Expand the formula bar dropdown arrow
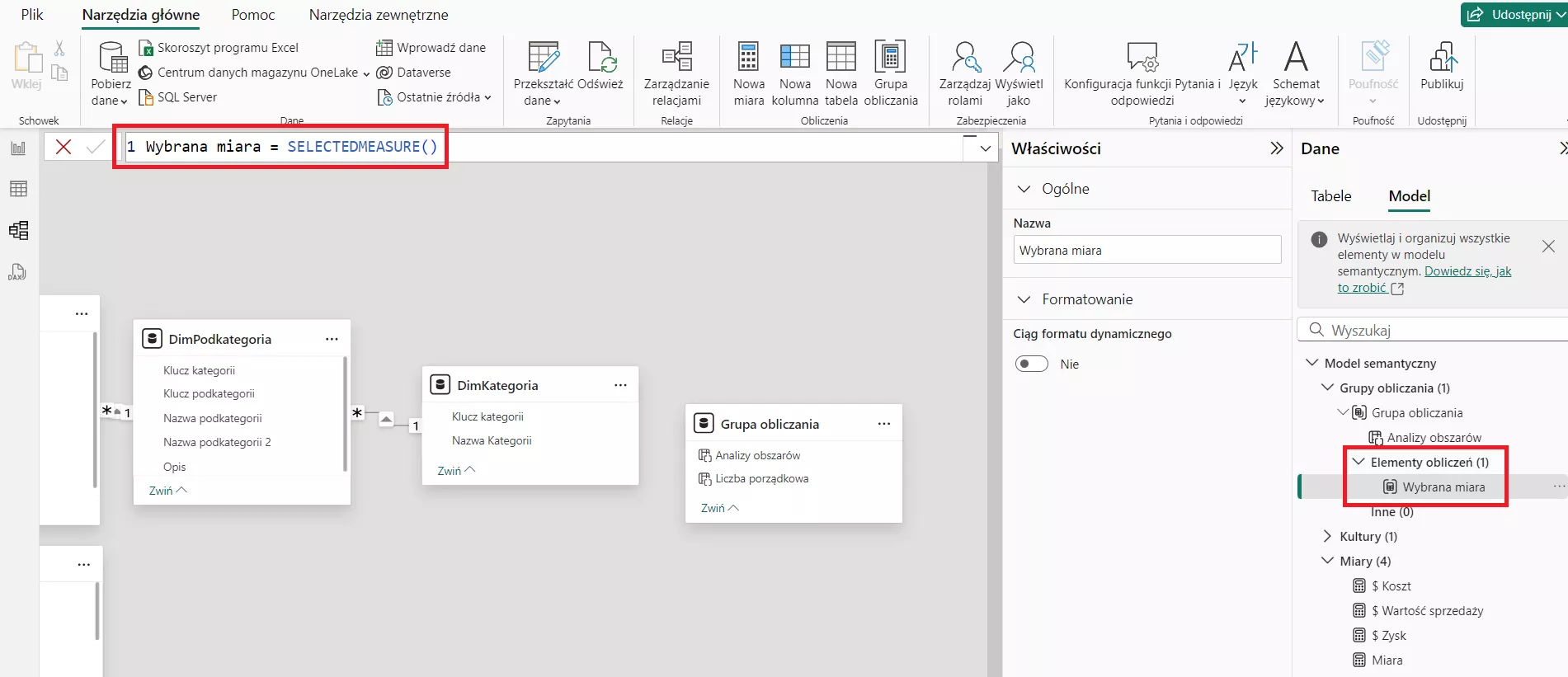This screenshot has height=677, width=1568. click(x=985, y=148)
